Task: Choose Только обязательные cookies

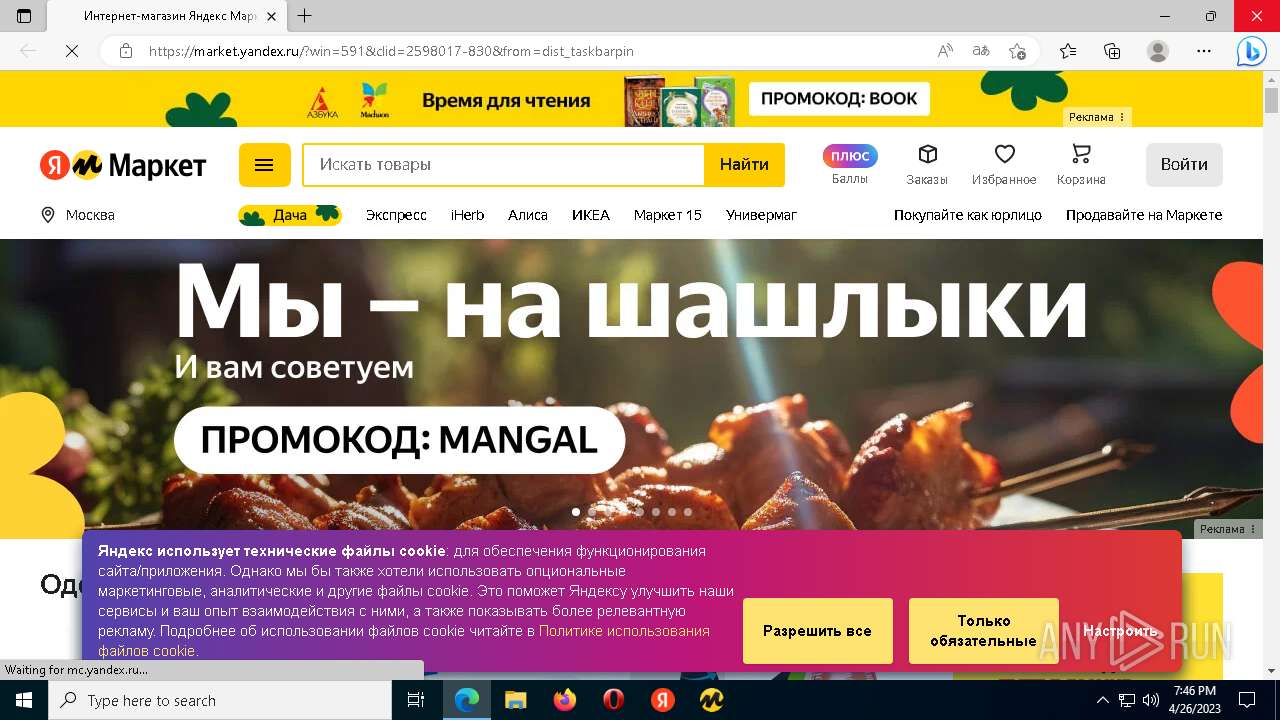Action: point(983,631)
